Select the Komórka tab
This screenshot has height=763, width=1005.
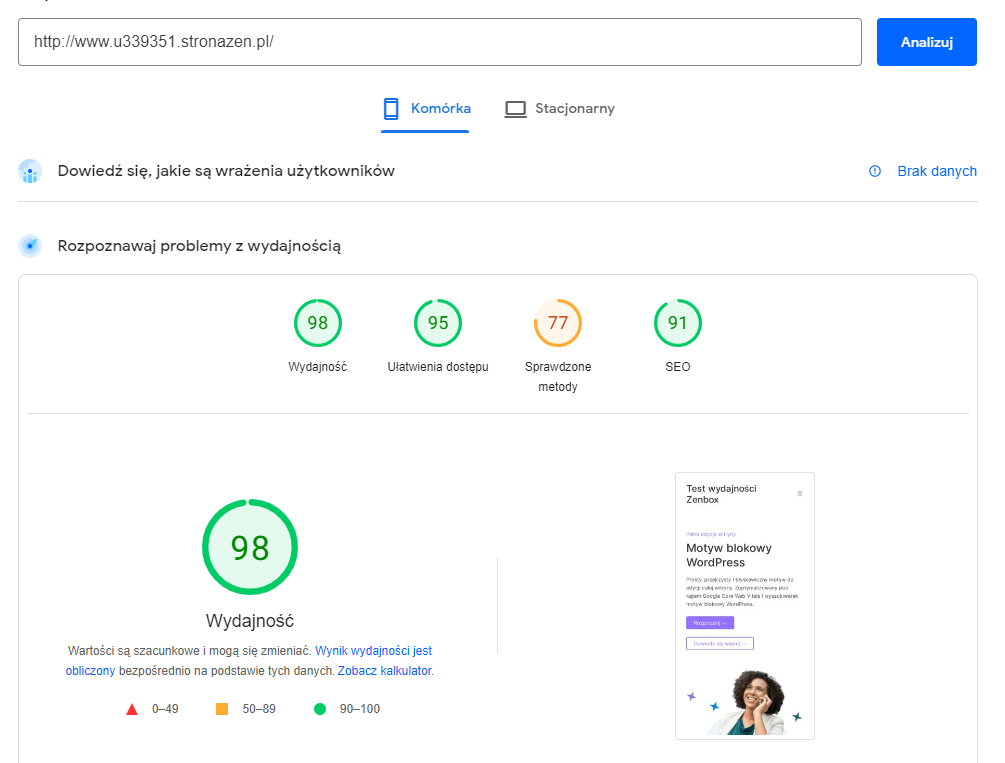click(425, 110)
